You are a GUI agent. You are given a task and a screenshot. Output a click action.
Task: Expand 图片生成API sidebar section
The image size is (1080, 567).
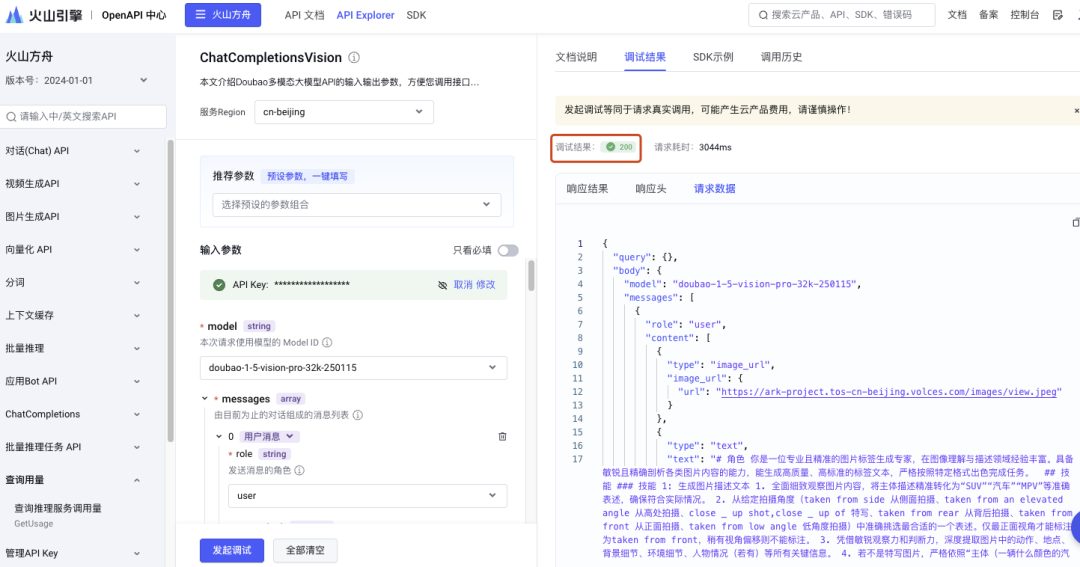tap(73, 217)
